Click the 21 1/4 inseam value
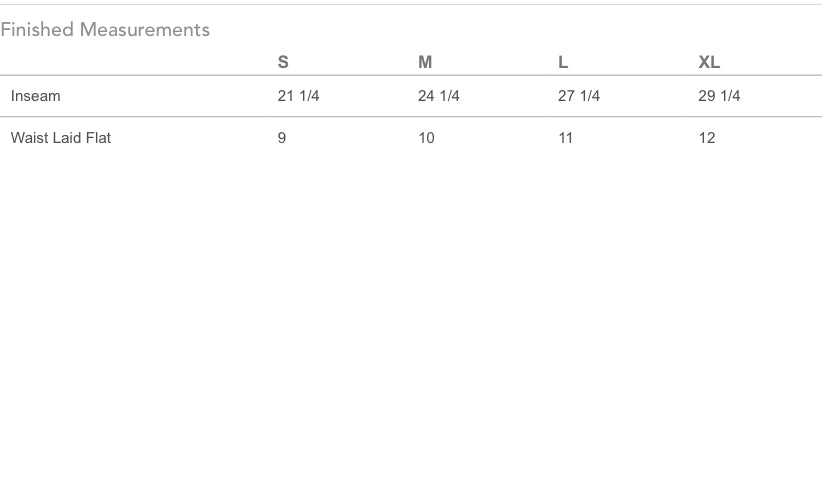Viewport: 822px width, 498px height. (298, 96)
